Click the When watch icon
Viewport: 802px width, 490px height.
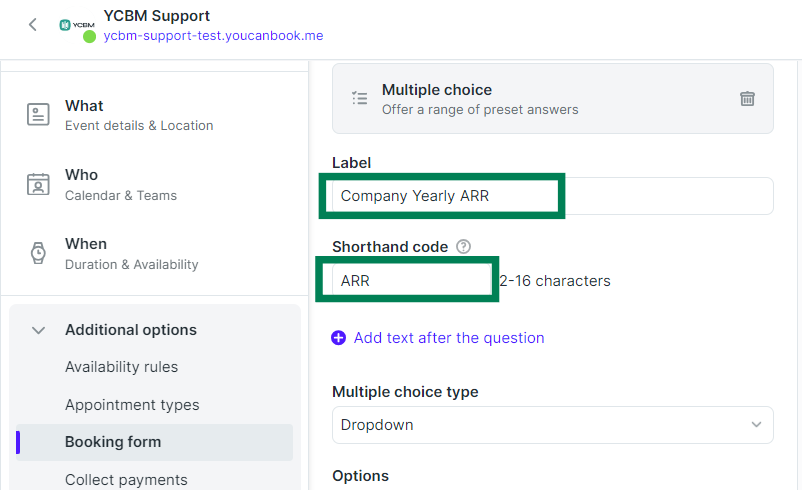tap(38, 253)
